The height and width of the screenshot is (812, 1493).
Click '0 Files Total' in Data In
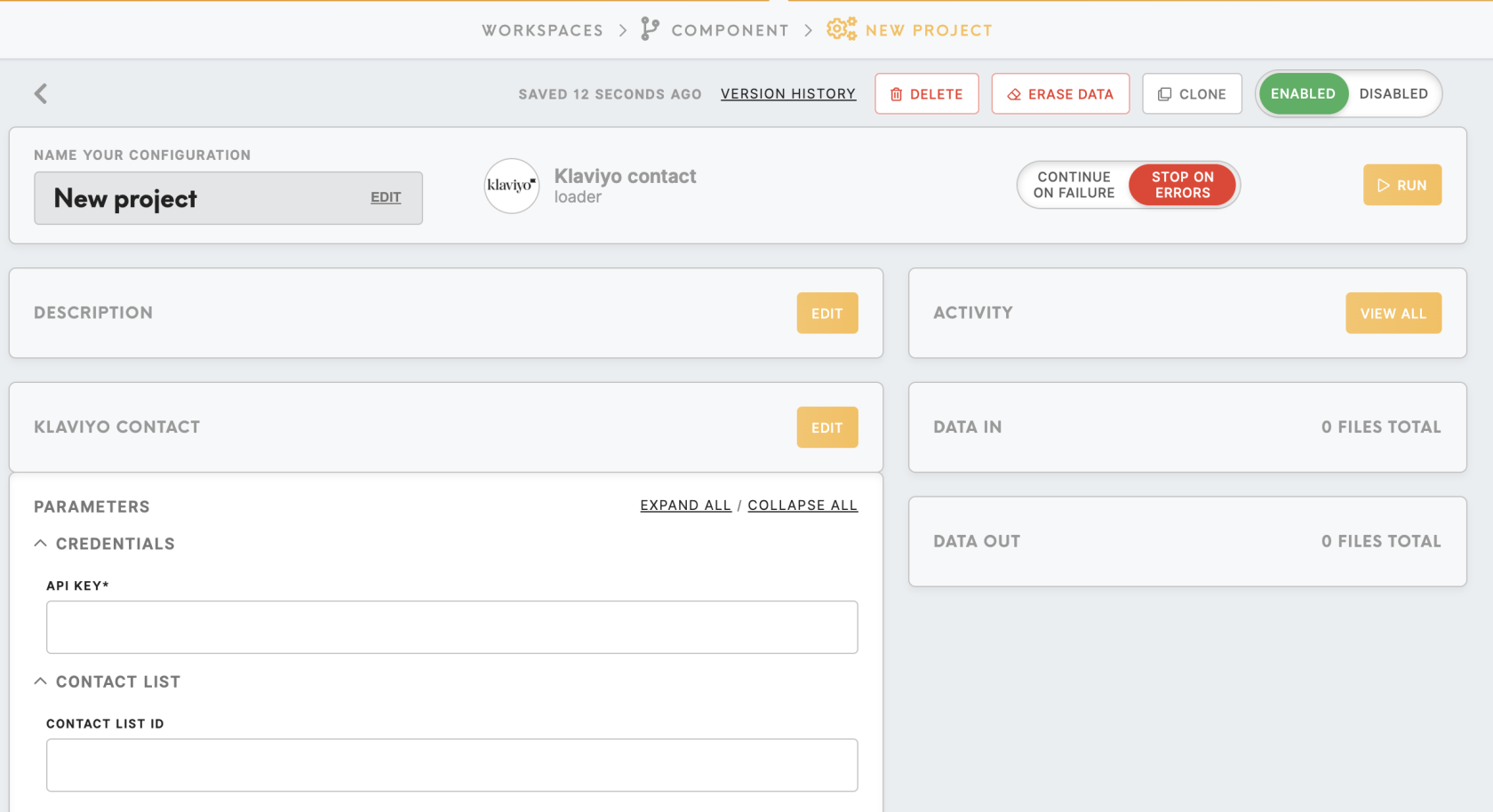coord(1381,427)
